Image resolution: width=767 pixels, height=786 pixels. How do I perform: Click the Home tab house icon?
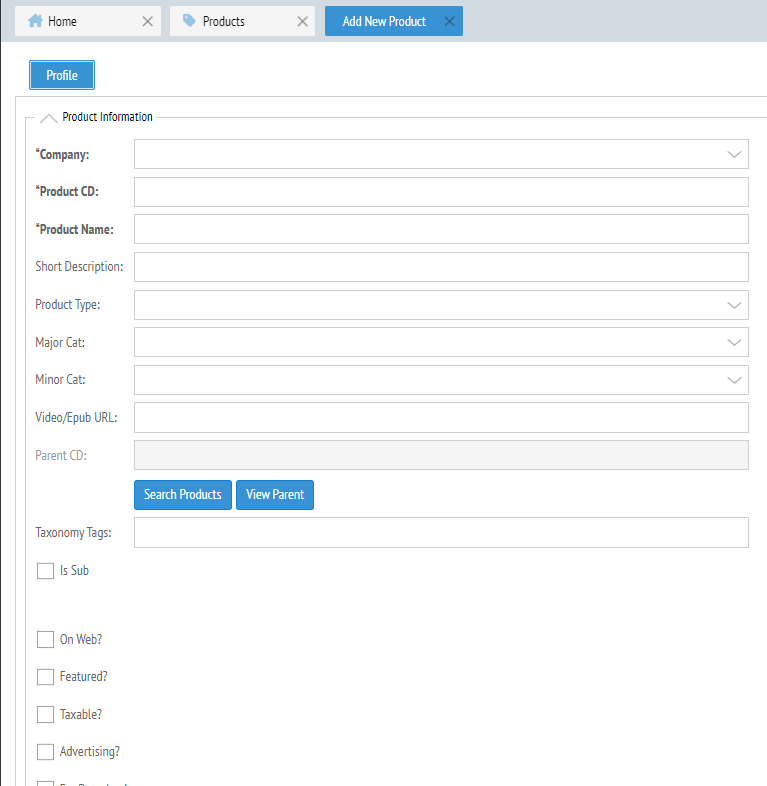click(35, 21)
